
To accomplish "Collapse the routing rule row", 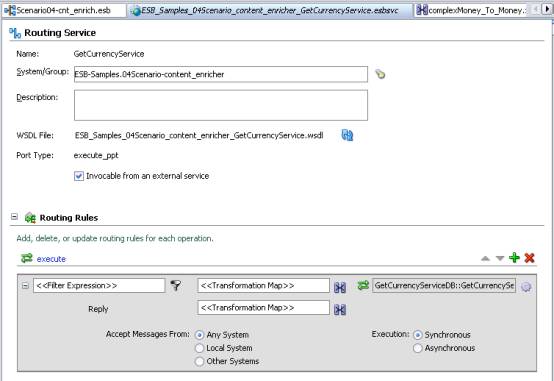I will coord(25,285).
